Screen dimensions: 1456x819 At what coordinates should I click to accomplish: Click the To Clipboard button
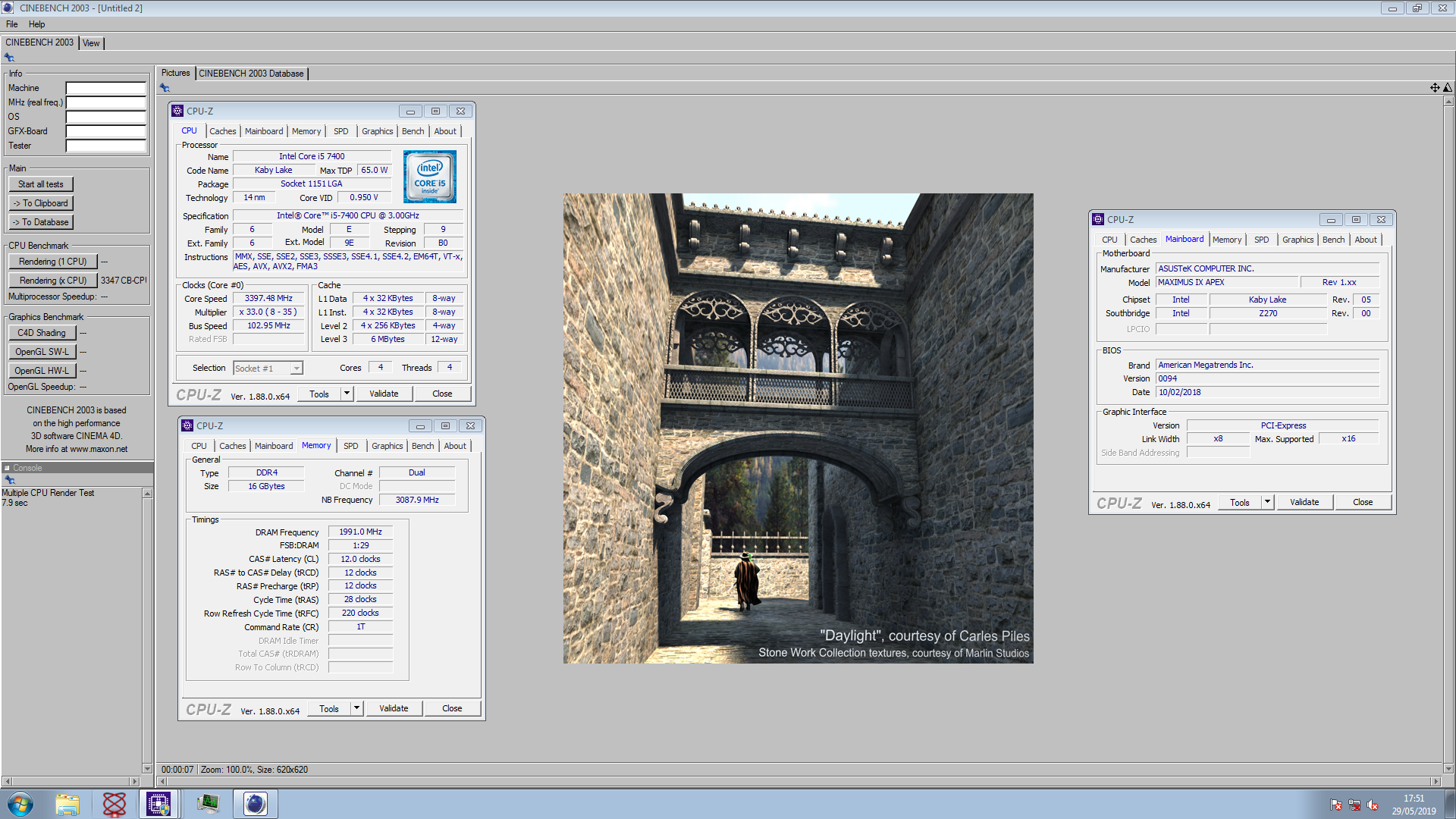click(41, 203)
